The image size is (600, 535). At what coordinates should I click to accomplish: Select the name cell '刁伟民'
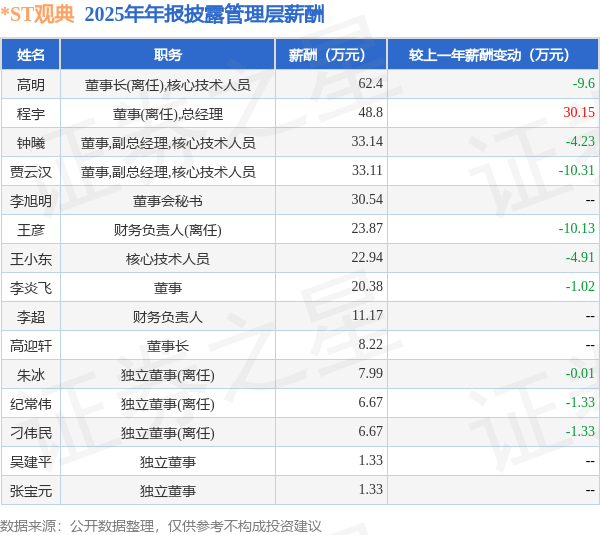31,433
